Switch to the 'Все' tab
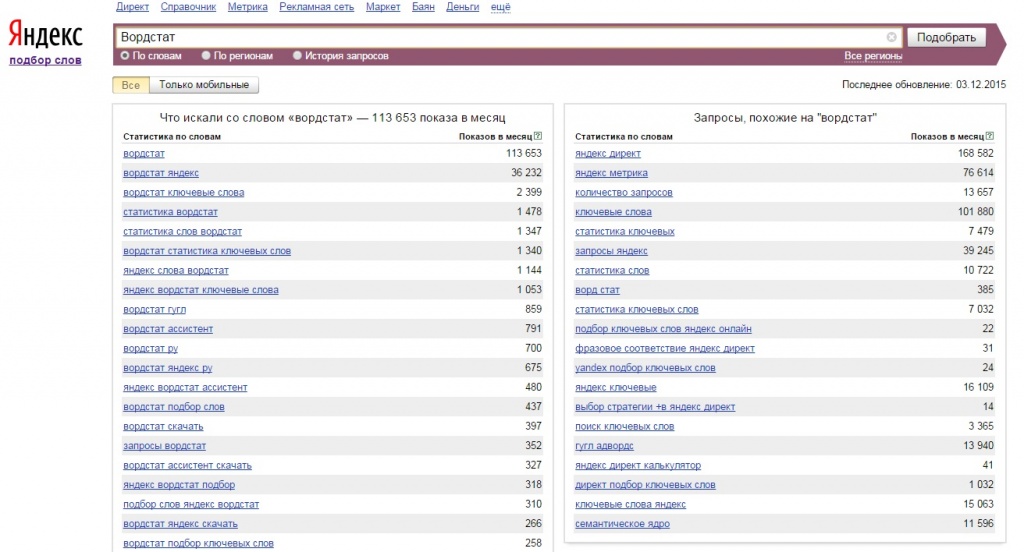The height and width of the screenshot is (552, 1024). pyautogui.click(x=131, y=85)
